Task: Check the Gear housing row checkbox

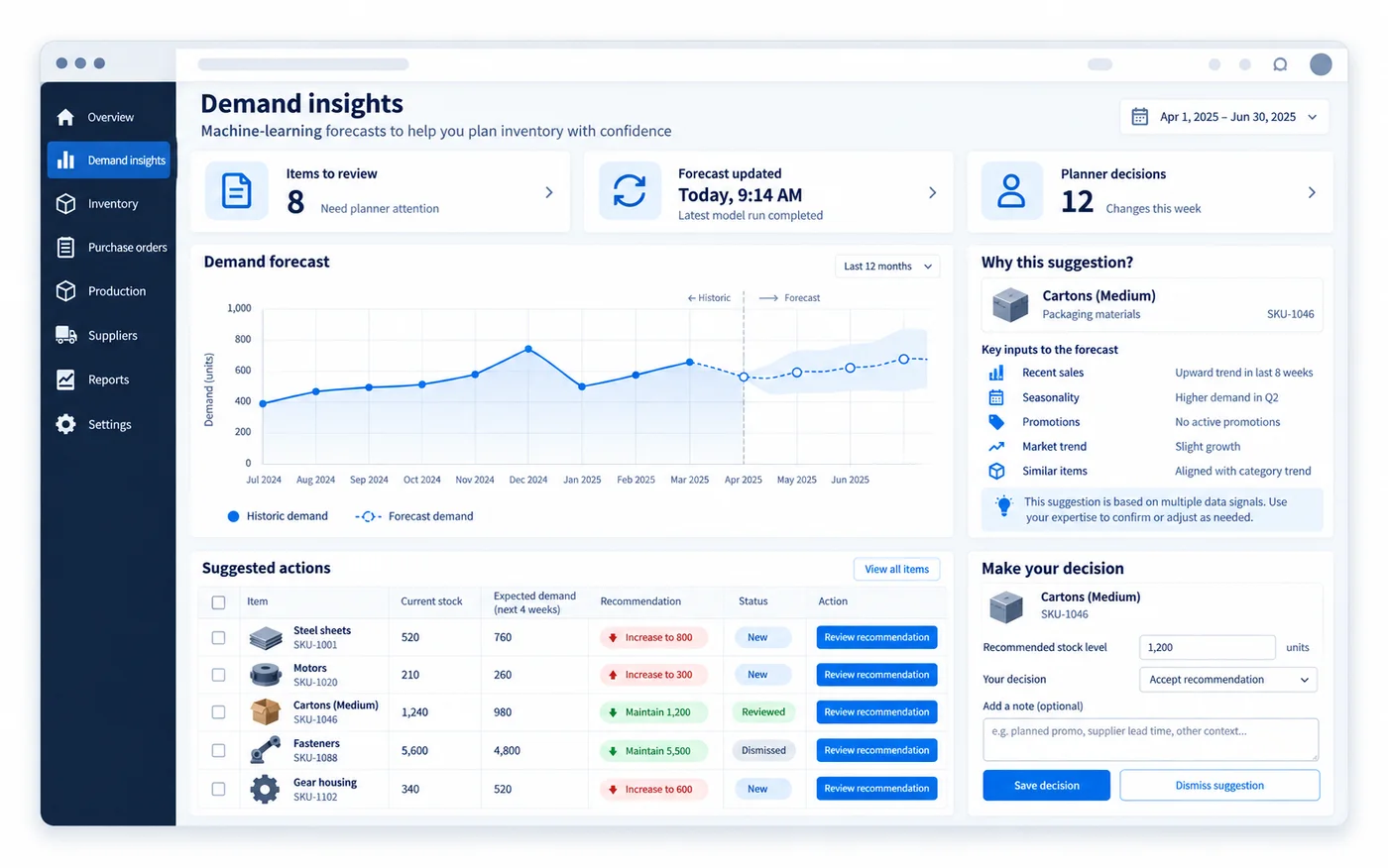Action: 219,790
